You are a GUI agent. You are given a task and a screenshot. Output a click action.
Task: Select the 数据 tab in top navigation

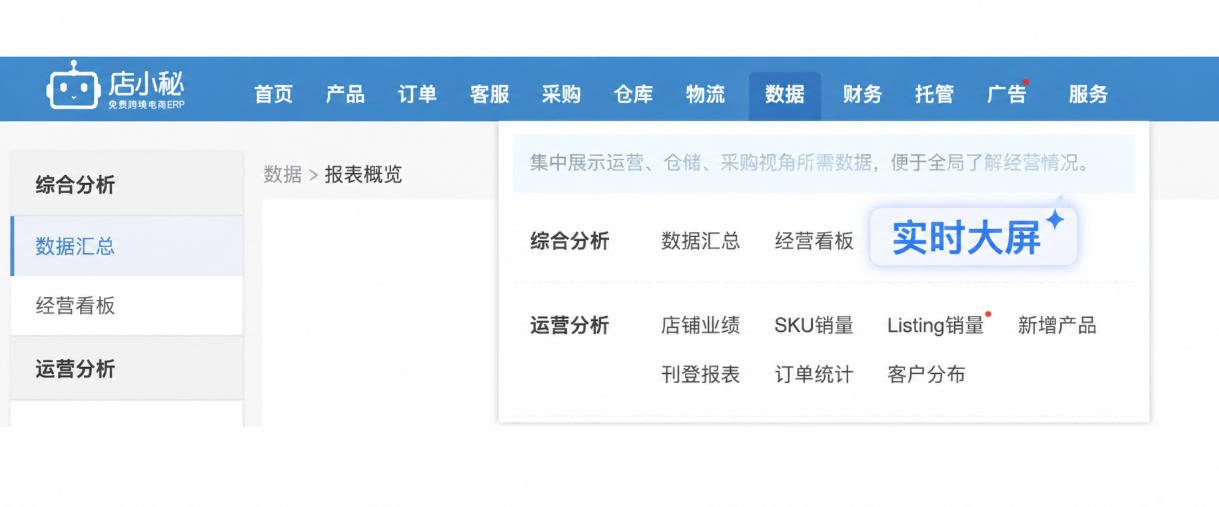(x=785, y=96)
